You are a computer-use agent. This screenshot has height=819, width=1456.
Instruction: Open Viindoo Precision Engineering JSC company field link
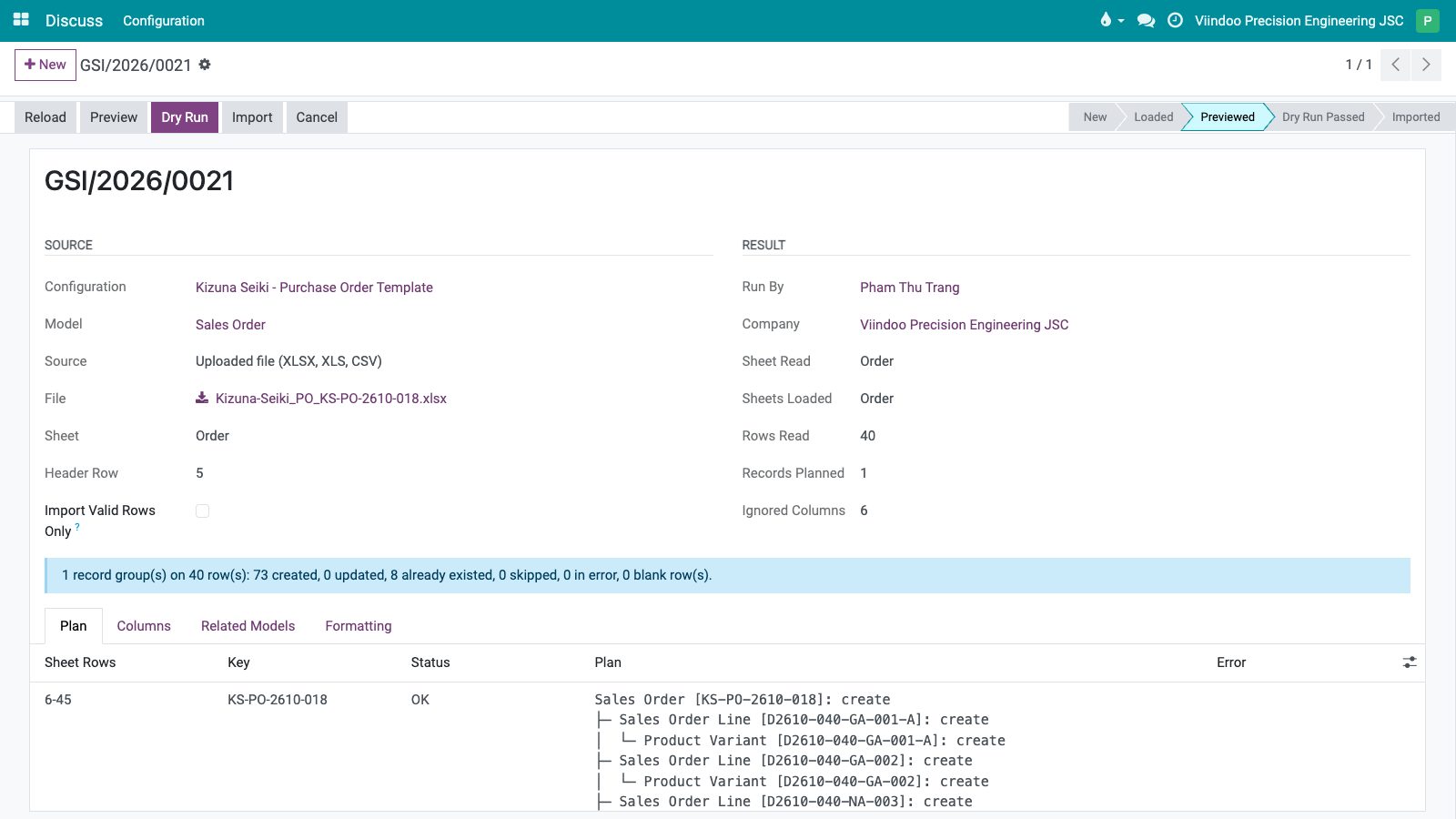(x=965, y=325)
